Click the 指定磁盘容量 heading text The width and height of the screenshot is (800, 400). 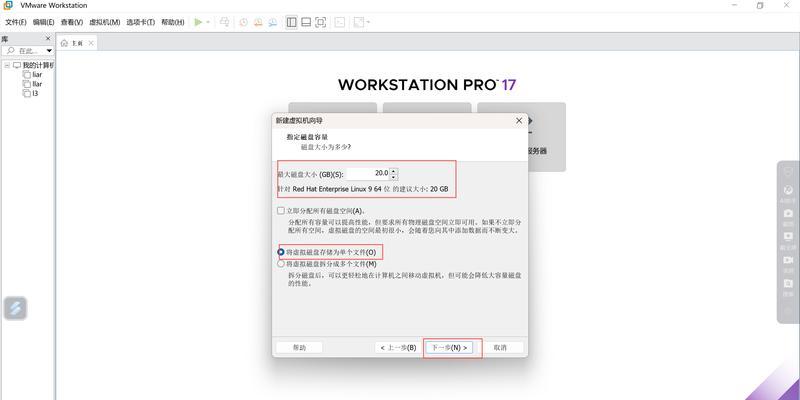pyautogui.click(x=307, y=137)
